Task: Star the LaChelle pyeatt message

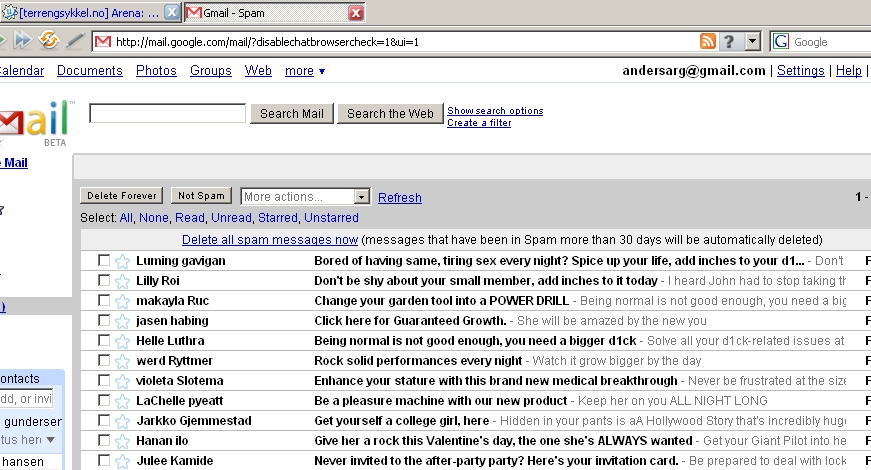Action: 122,401
